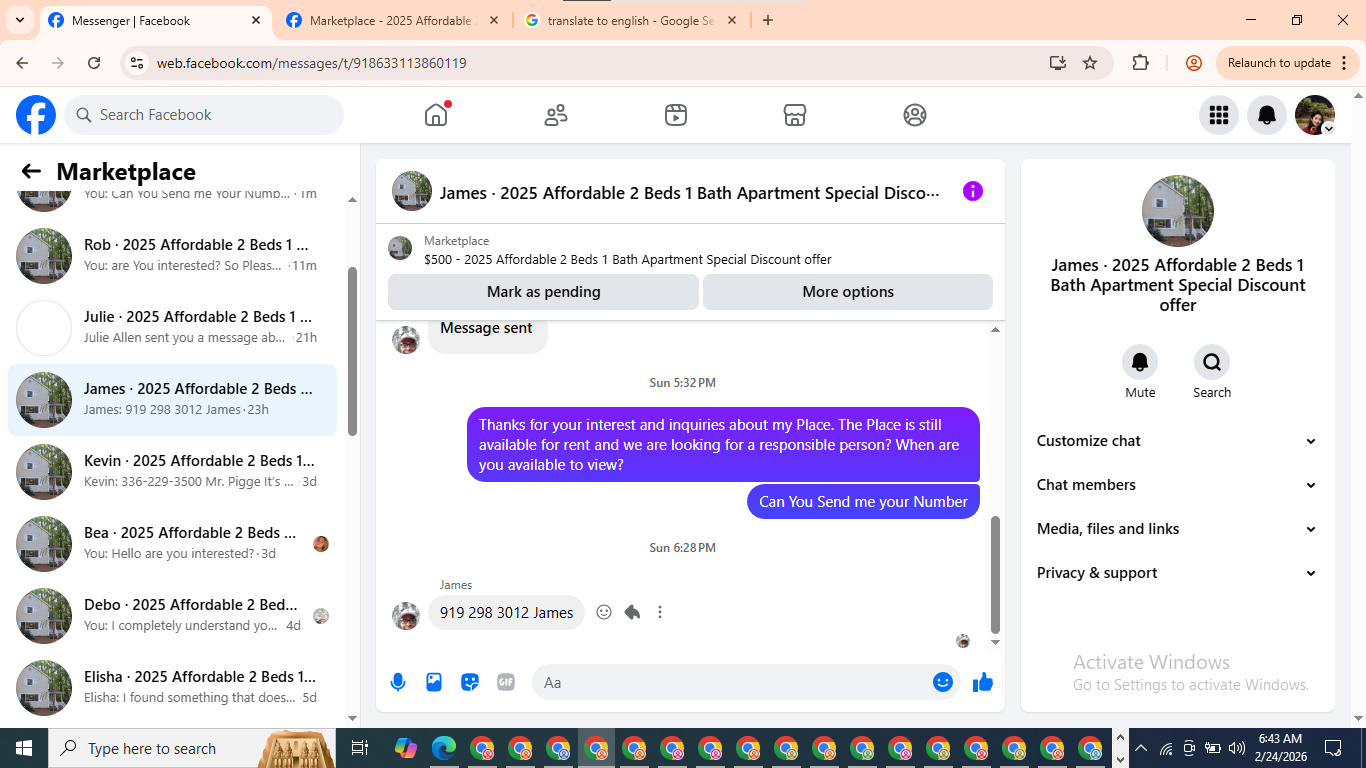Open the account profile picture menu
The width and height of the screenshot is (1366, 768).
click(1315, 115)
